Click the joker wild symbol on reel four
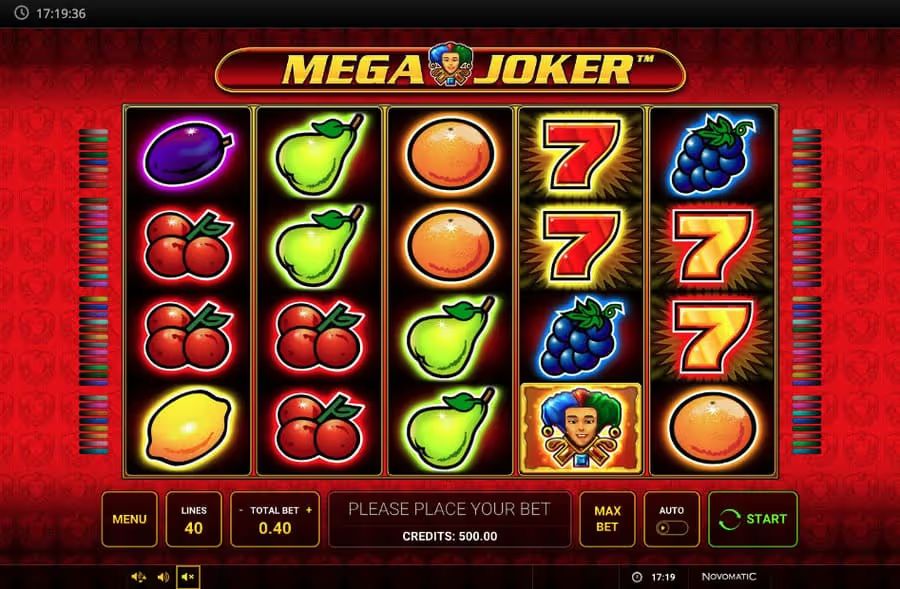Screen dimensions: 900x589 click(x=581, y=428)
